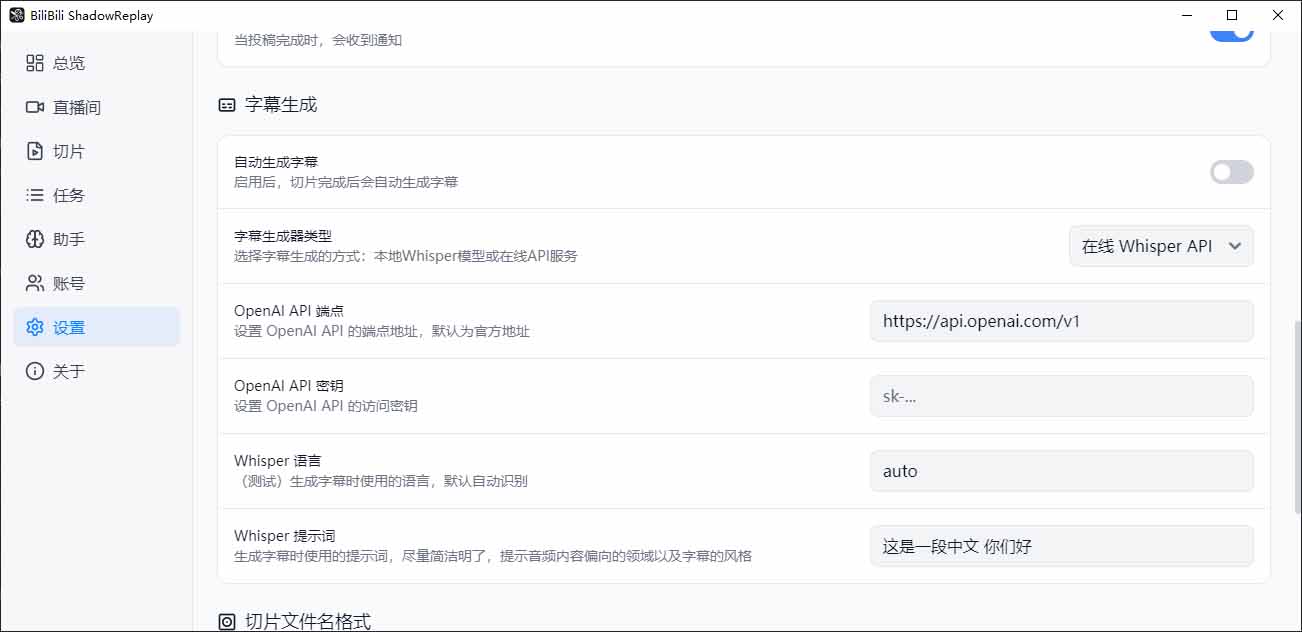Switch to the 任务 tasks page

point(97,195)
